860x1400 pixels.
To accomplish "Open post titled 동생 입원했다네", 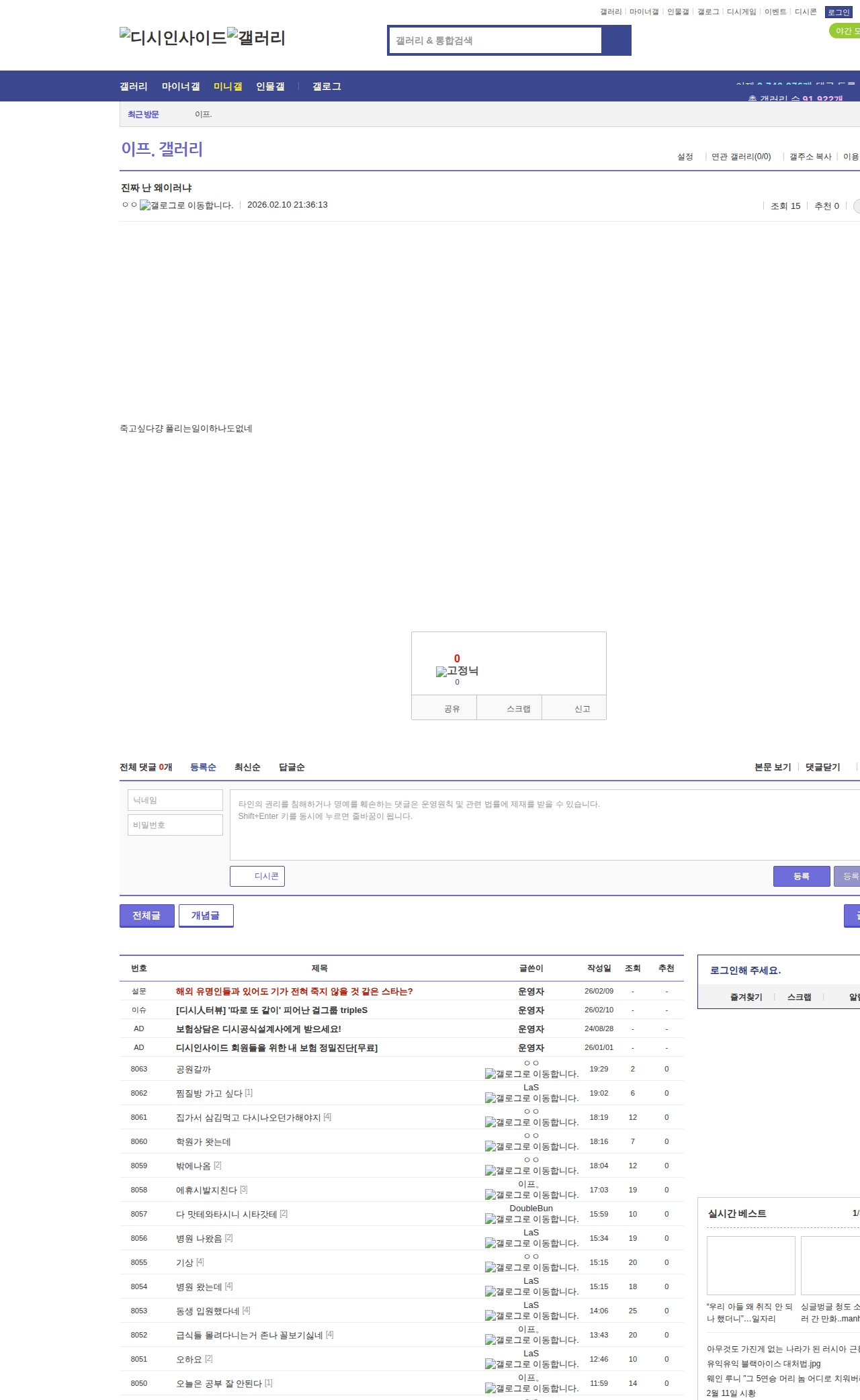I will [x=208, y=1311].
